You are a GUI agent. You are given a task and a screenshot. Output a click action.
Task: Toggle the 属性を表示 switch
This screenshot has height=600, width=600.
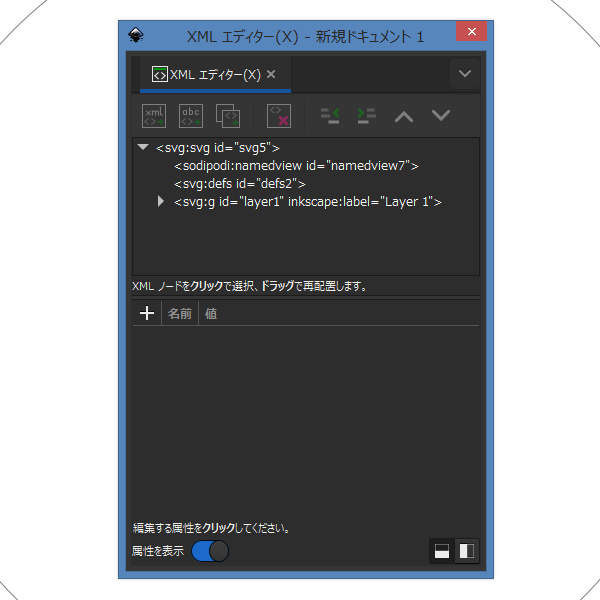click(x=210, y=551)
